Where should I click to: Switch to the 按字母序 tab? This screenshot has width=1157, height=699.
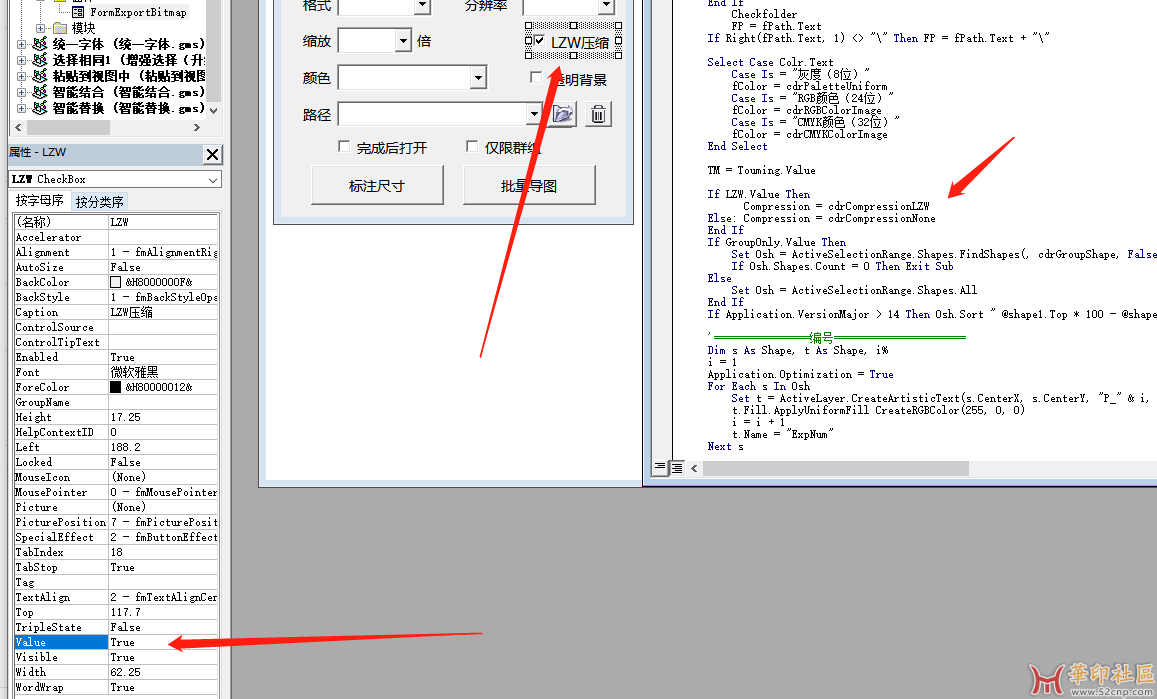[x=40, y=201]
